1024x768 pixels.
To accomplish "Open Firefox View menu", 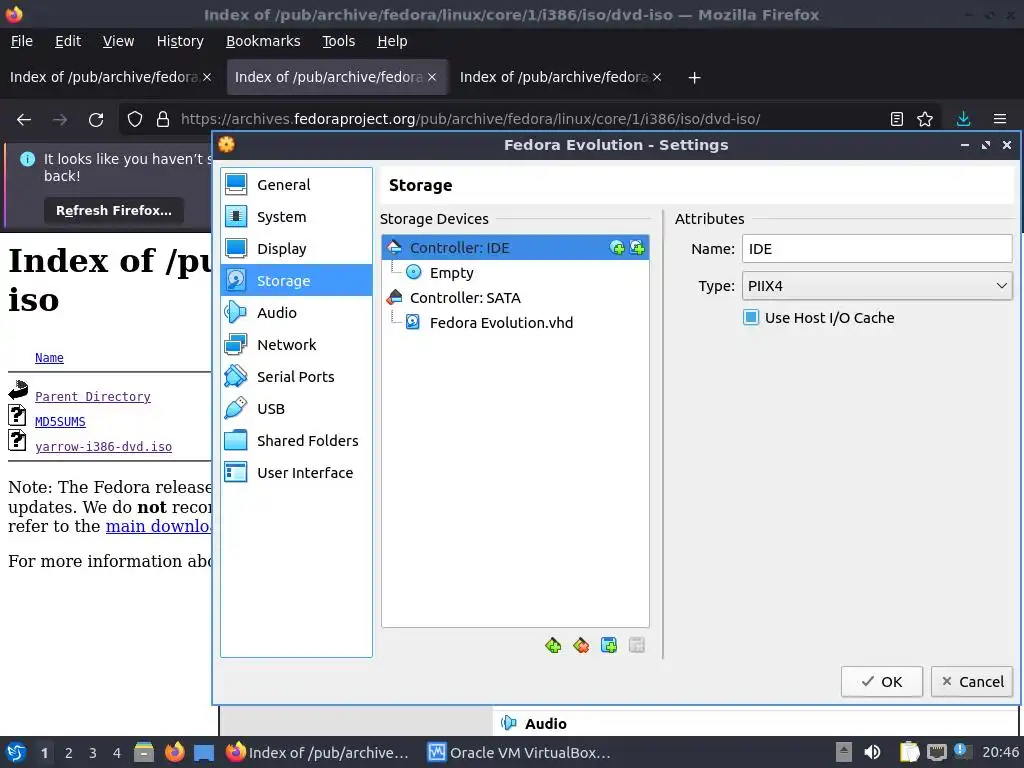I will click(118, 41).
